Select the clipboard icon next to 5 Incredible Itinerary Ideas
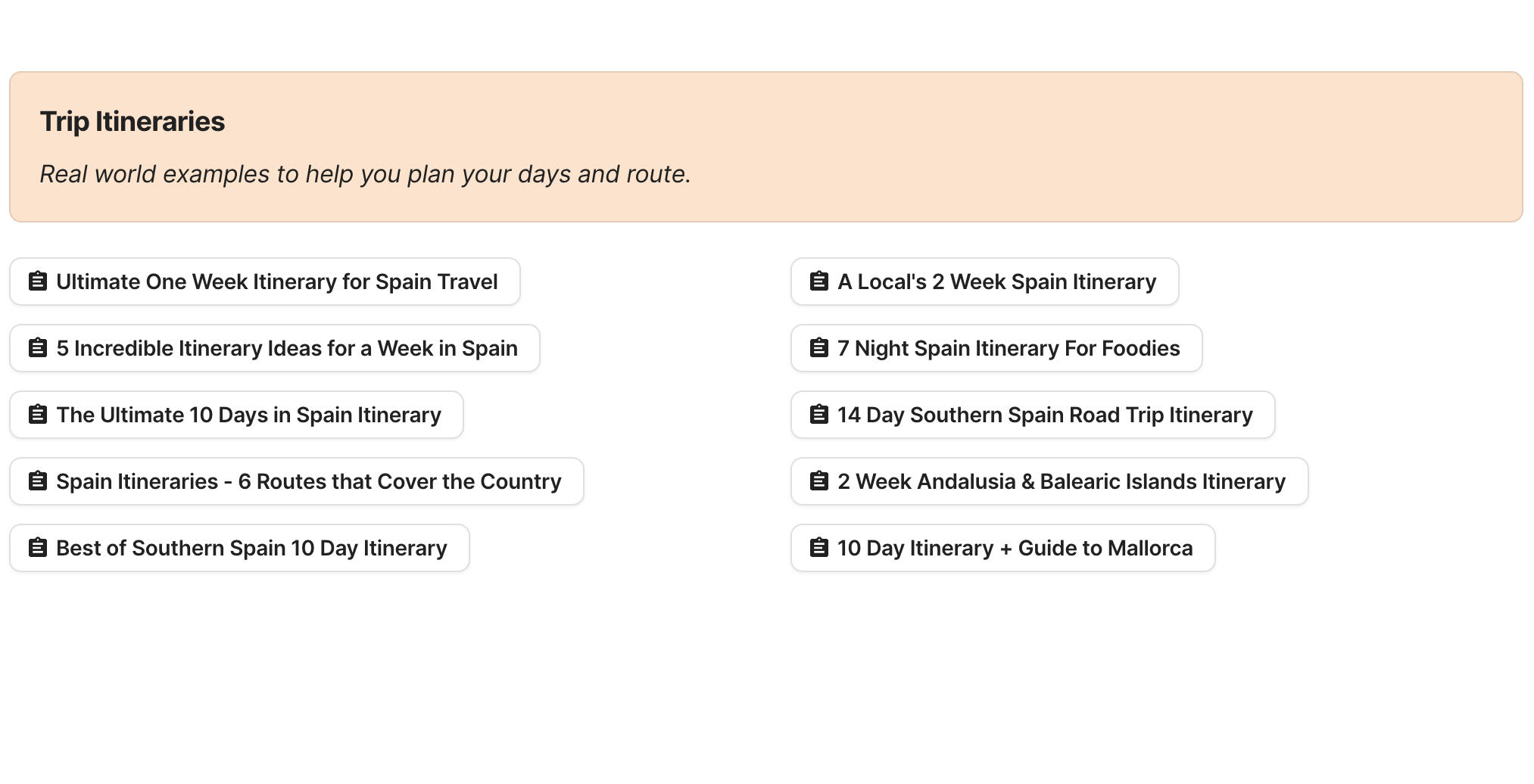Image resolution: width=1534 pixels, height=784 pixels. (x=37, y=347)
